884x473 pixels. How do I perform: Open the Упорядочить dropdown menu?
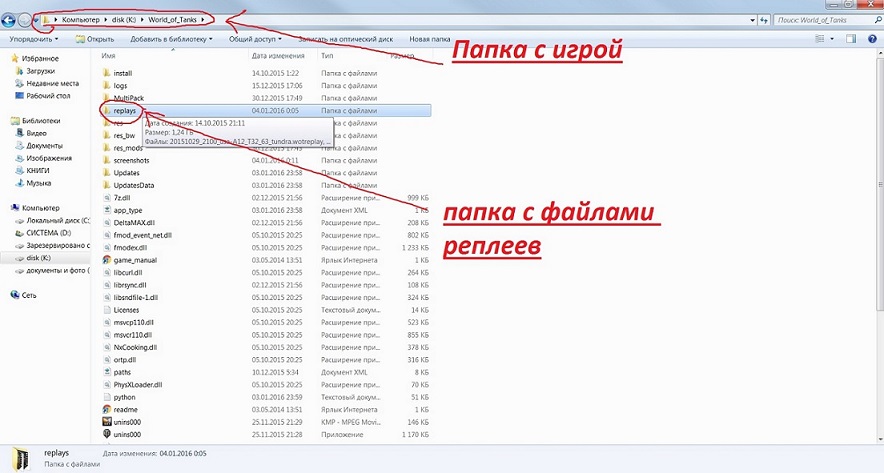click(x=34, y=39)
